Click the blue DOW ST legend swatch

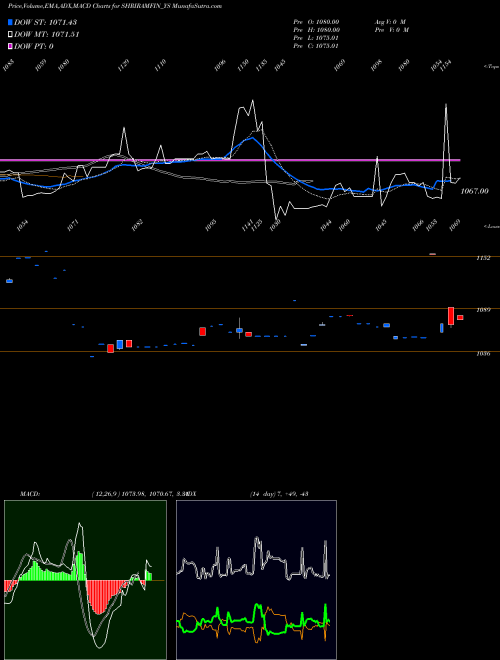tap(10, 22)
